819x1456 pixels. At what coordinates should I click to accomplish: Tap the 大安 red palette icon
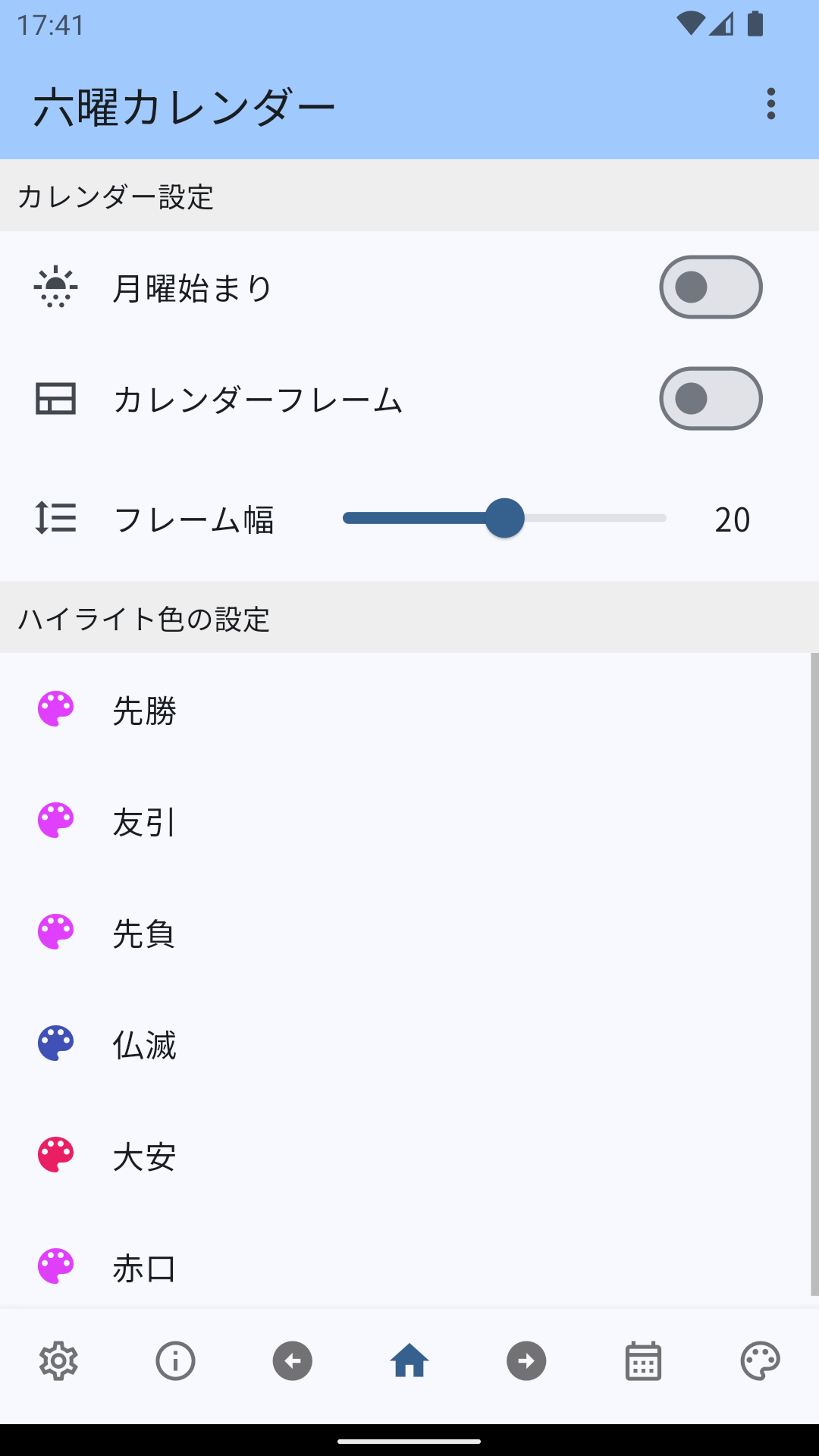click(x=56, y=1155)
